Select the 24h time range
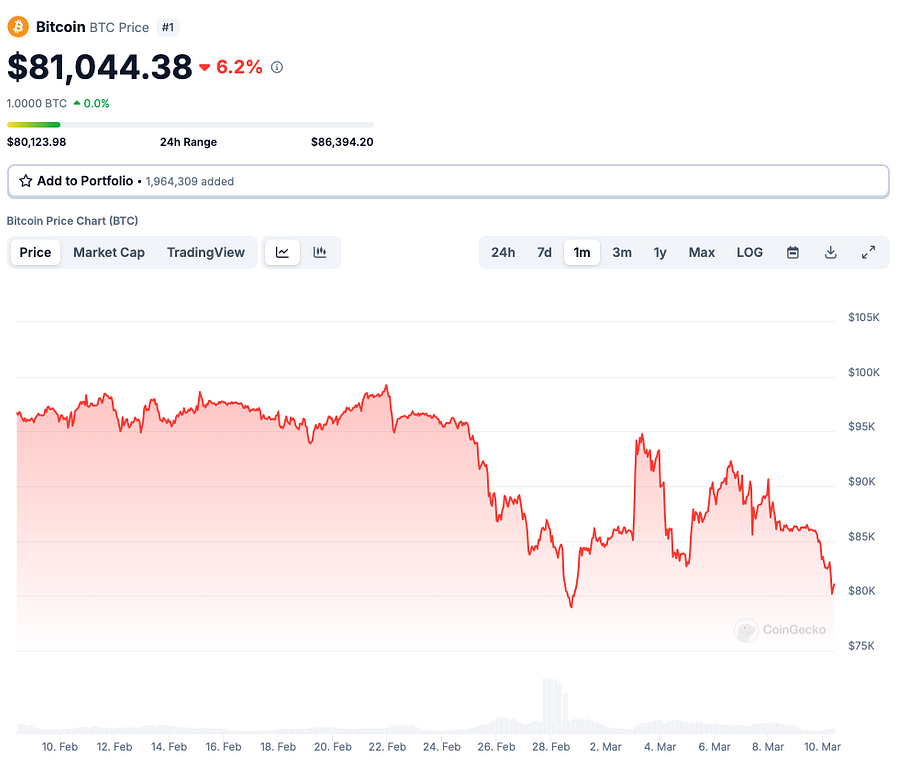This screenshot has width=897, height=768. [x=503, y=252]
